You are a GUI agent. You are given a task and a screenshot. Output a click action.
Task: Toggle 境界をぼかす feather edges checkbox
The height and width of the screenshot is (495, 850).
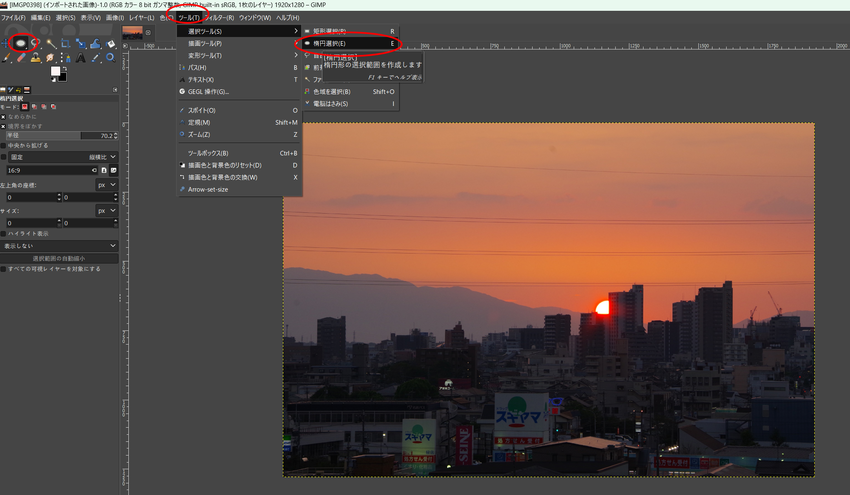point(3,126)
